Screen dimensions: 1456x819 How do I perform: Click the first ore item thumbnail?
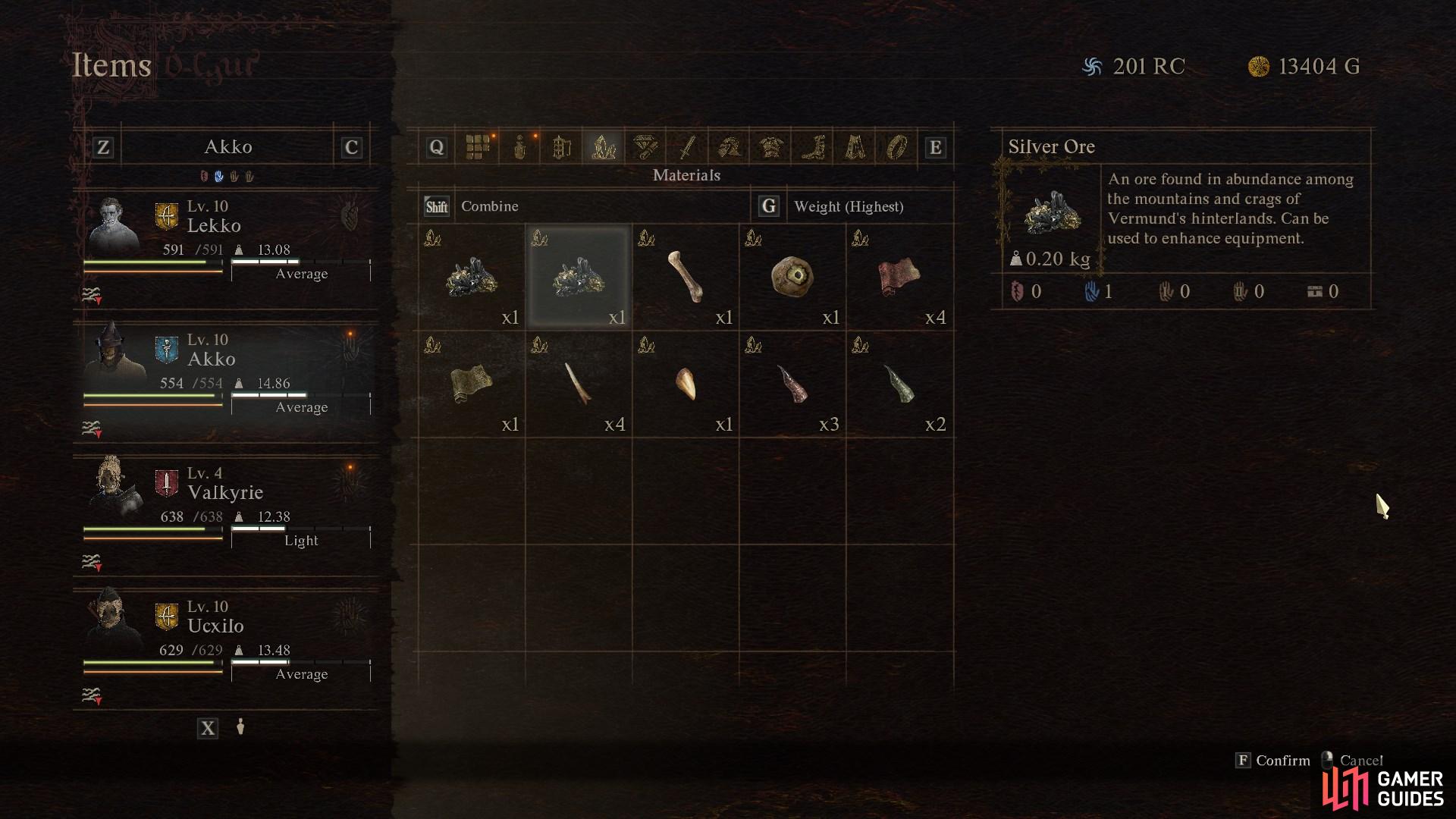click(x=472, y=277)
